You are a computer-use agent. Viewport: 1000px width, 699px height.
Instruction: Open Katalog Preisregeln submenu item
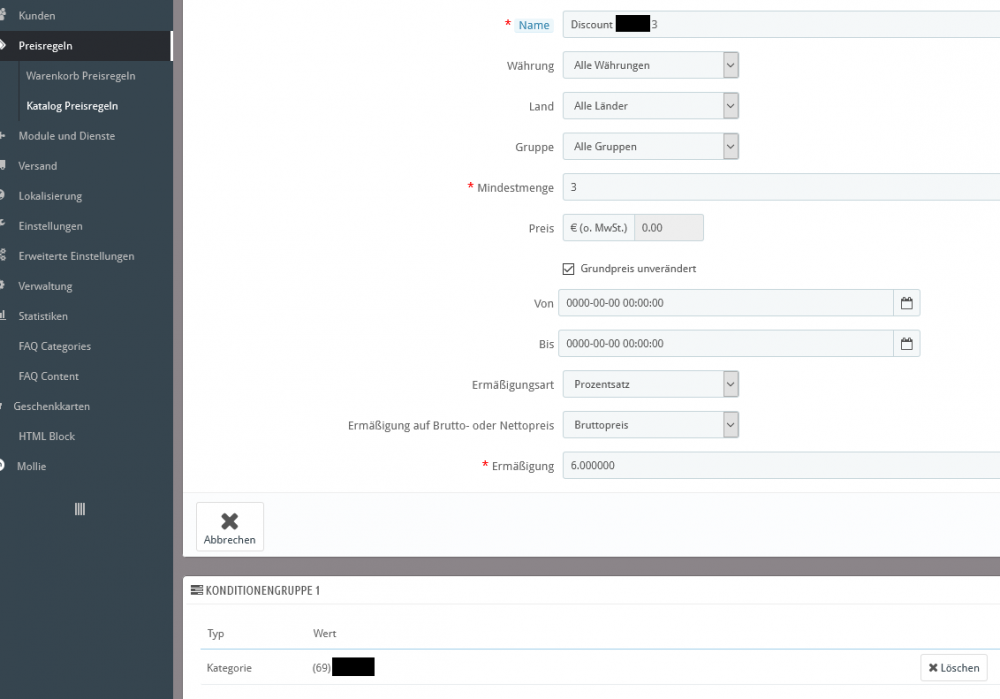coord(72,106)
